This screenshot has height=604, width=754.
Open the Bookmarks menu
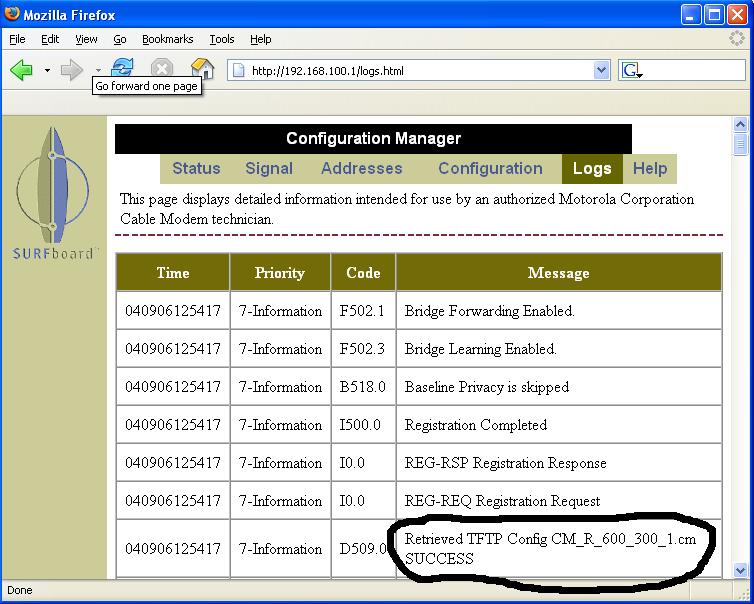click(168, 39)
